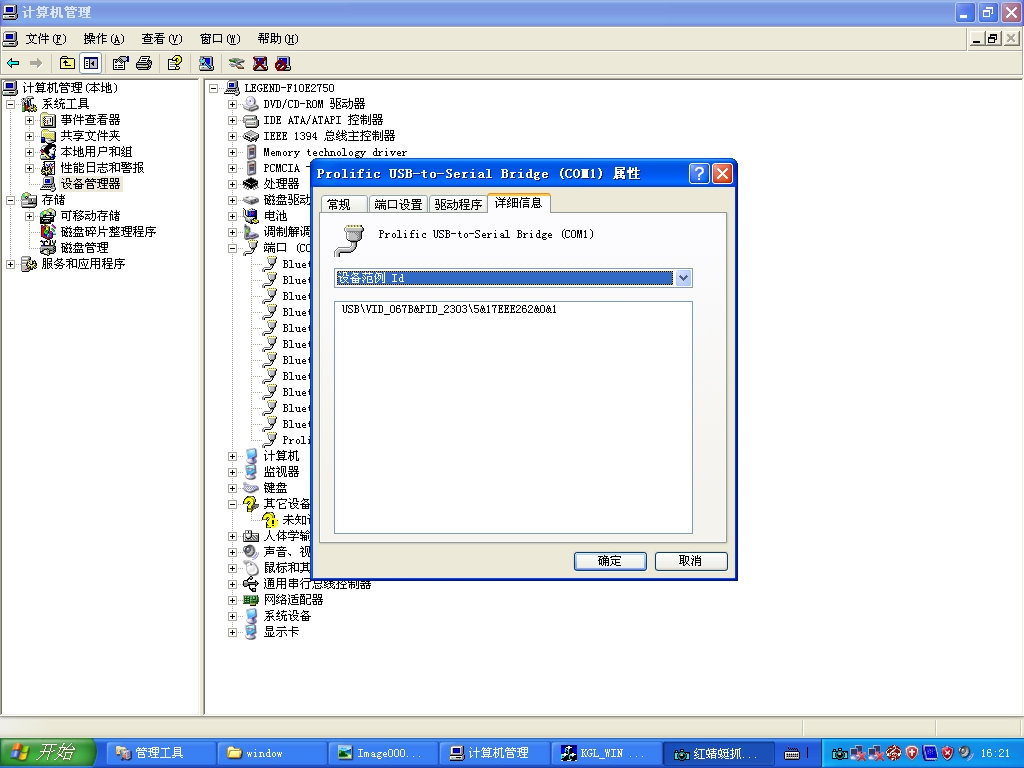Click the Forward arrow toolbar icon
This screenshot has height=768, width=1024.
point(36,63)
